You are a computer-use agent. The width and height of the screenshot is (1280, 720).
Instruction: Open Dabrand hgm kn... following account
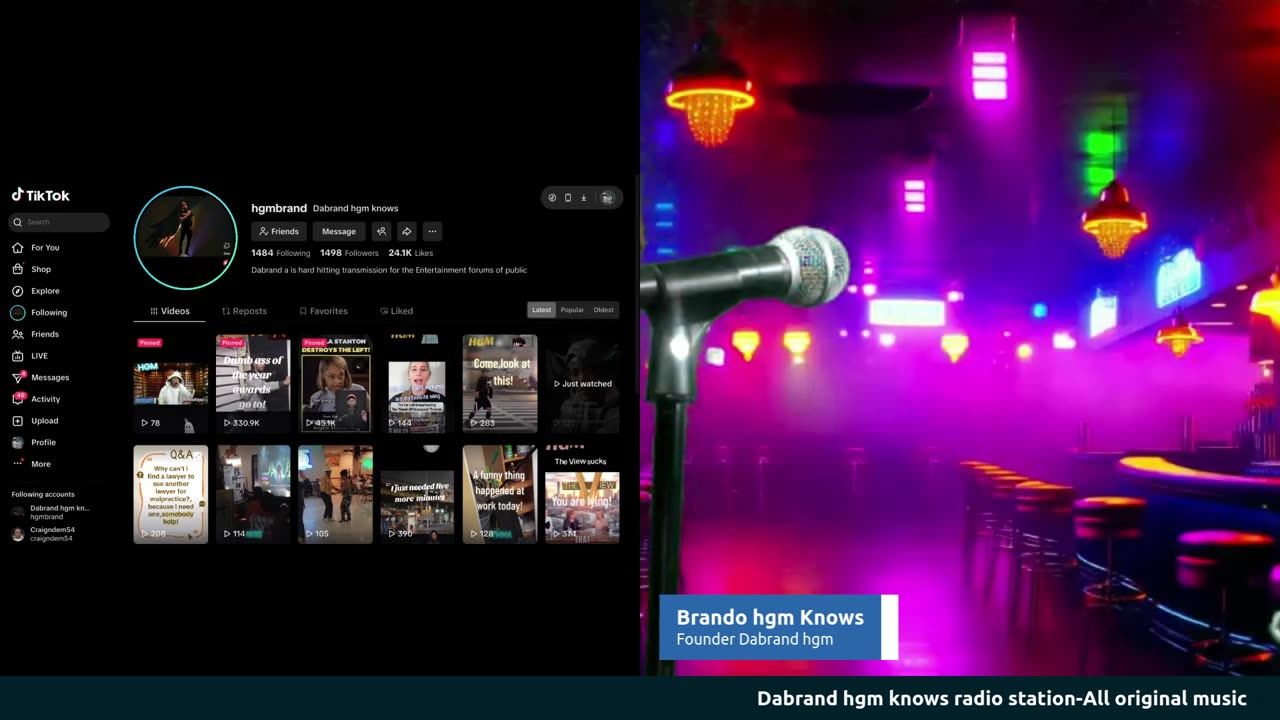(50, 512)
